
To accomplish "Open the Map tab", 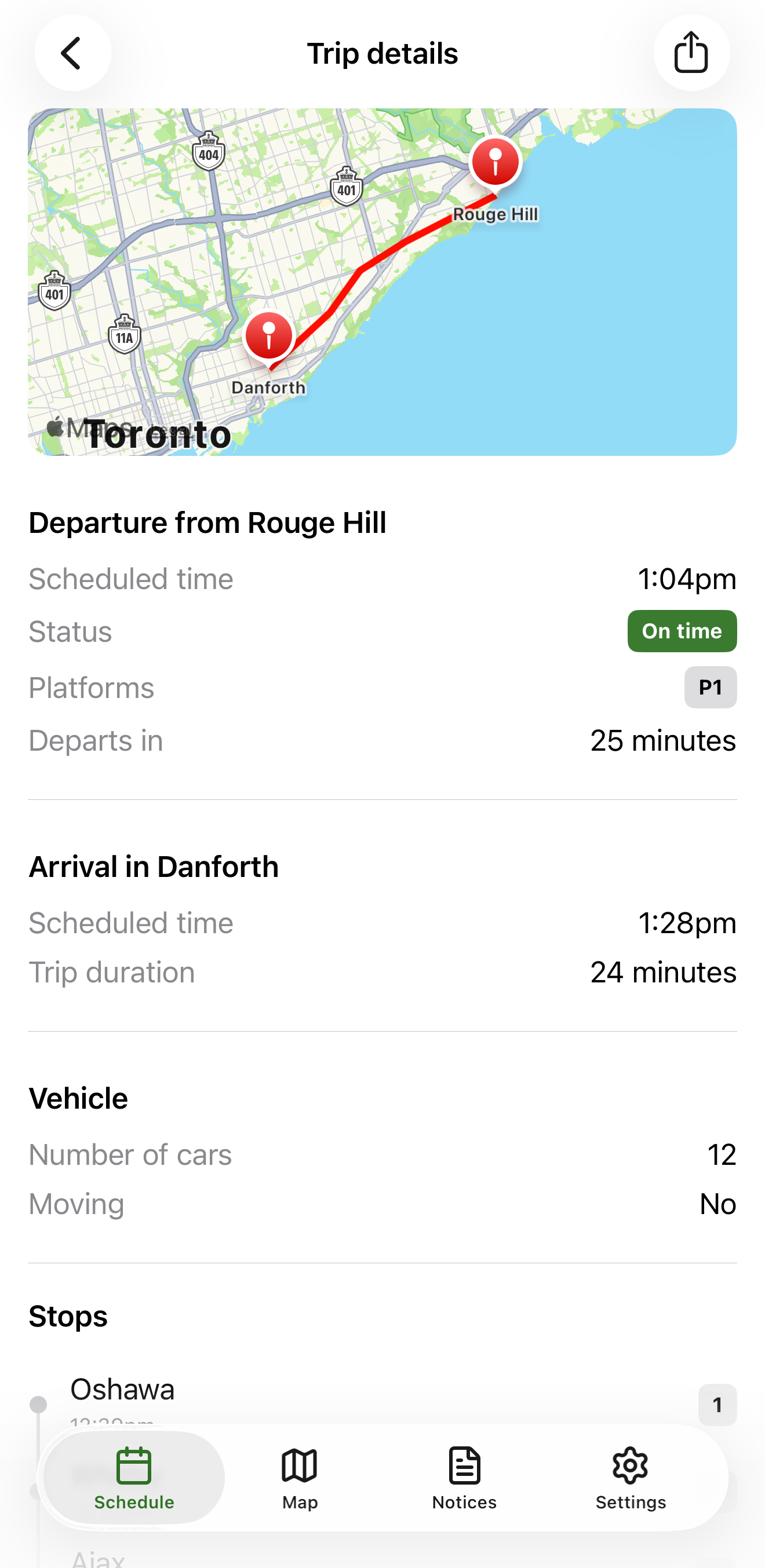I will tap(300, 1477).
